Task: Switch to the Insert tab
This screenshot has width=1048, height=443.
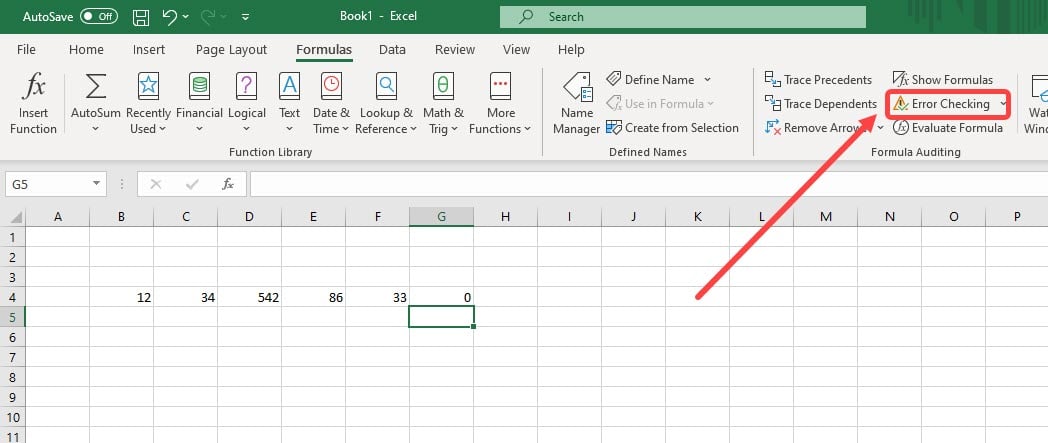Action: [x=149, y=49]
